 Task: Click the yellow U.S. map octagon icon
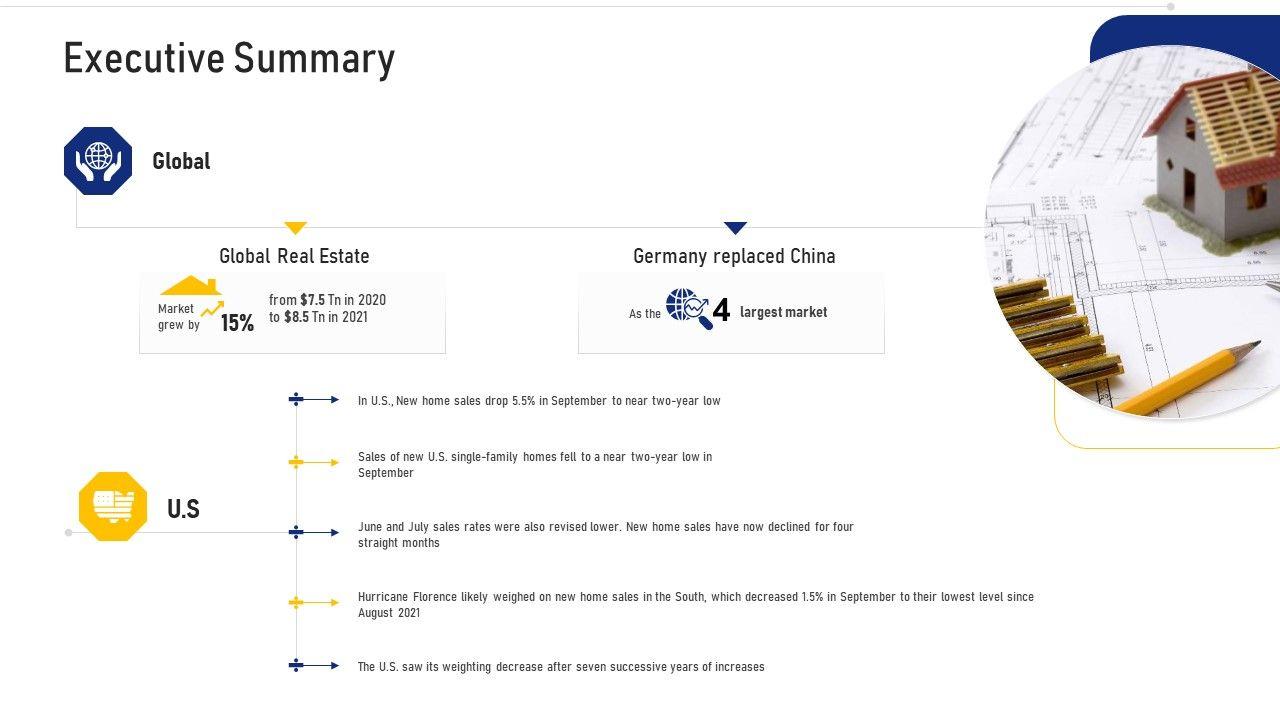coord(113,507)
